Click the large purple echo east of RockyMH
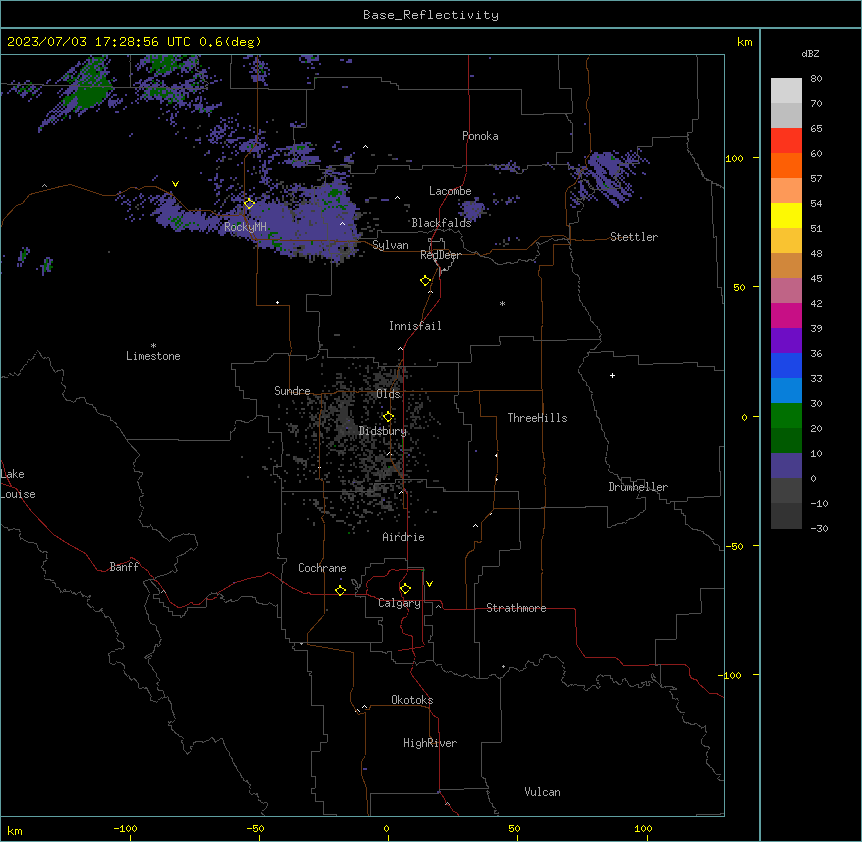This screenshot has height=842, width=862. click(308, 225)
